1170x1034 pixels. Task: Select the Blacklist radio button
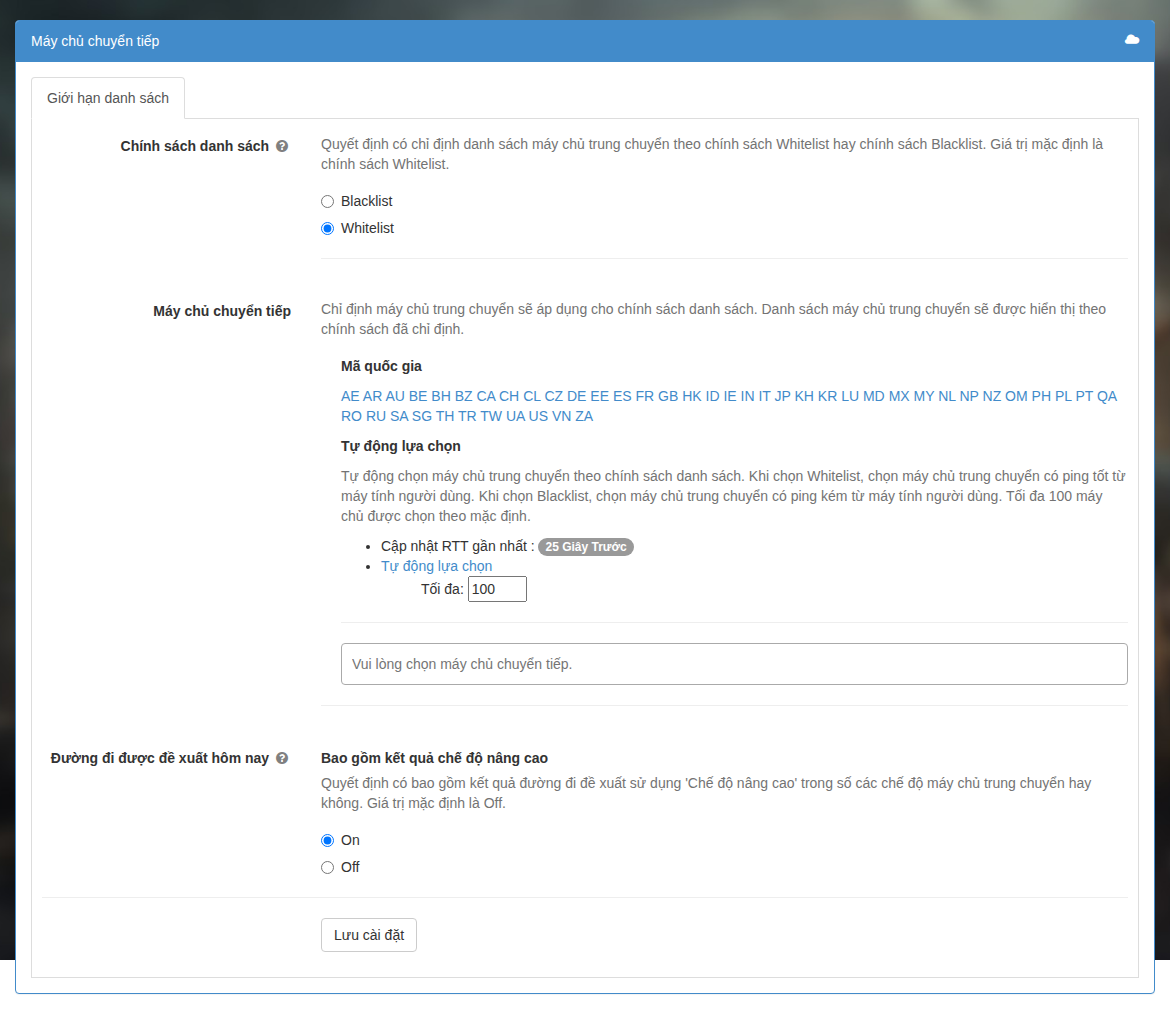pos(328,201)
